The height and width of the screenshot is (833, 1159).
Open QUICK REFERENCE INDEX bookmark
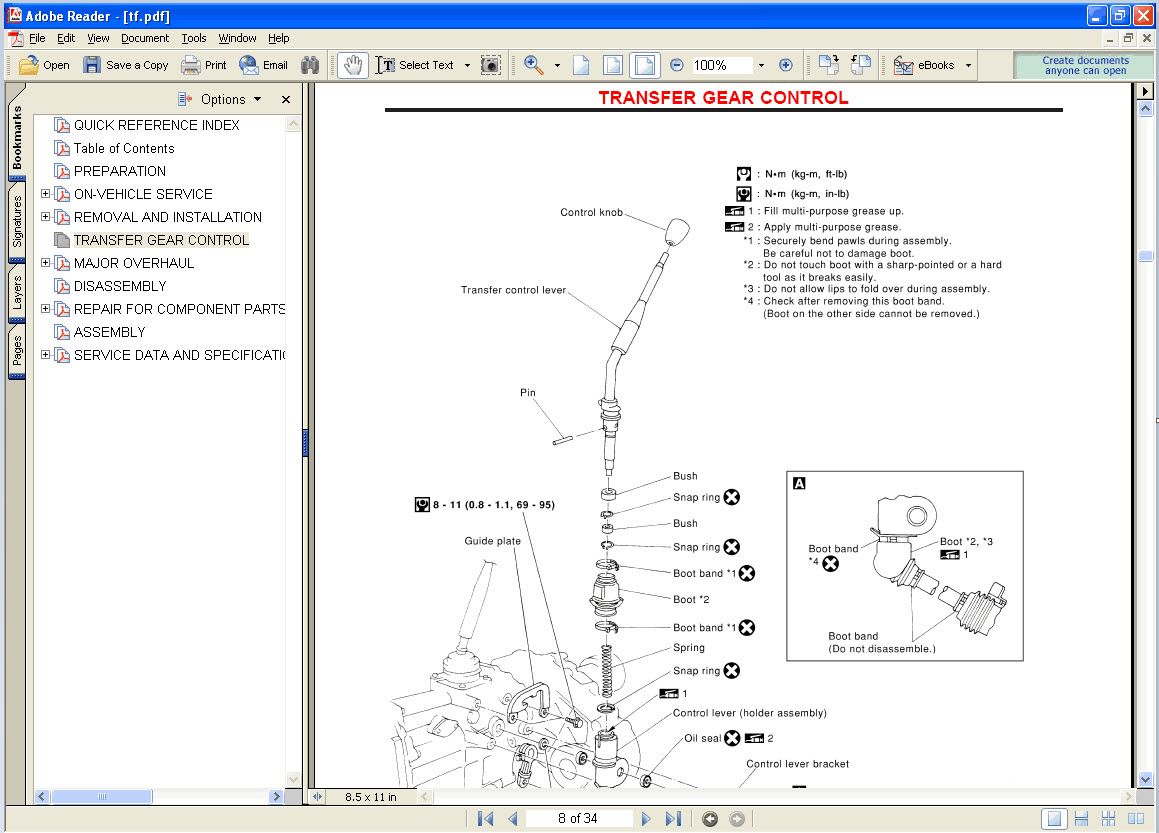[x=156, y=125]
